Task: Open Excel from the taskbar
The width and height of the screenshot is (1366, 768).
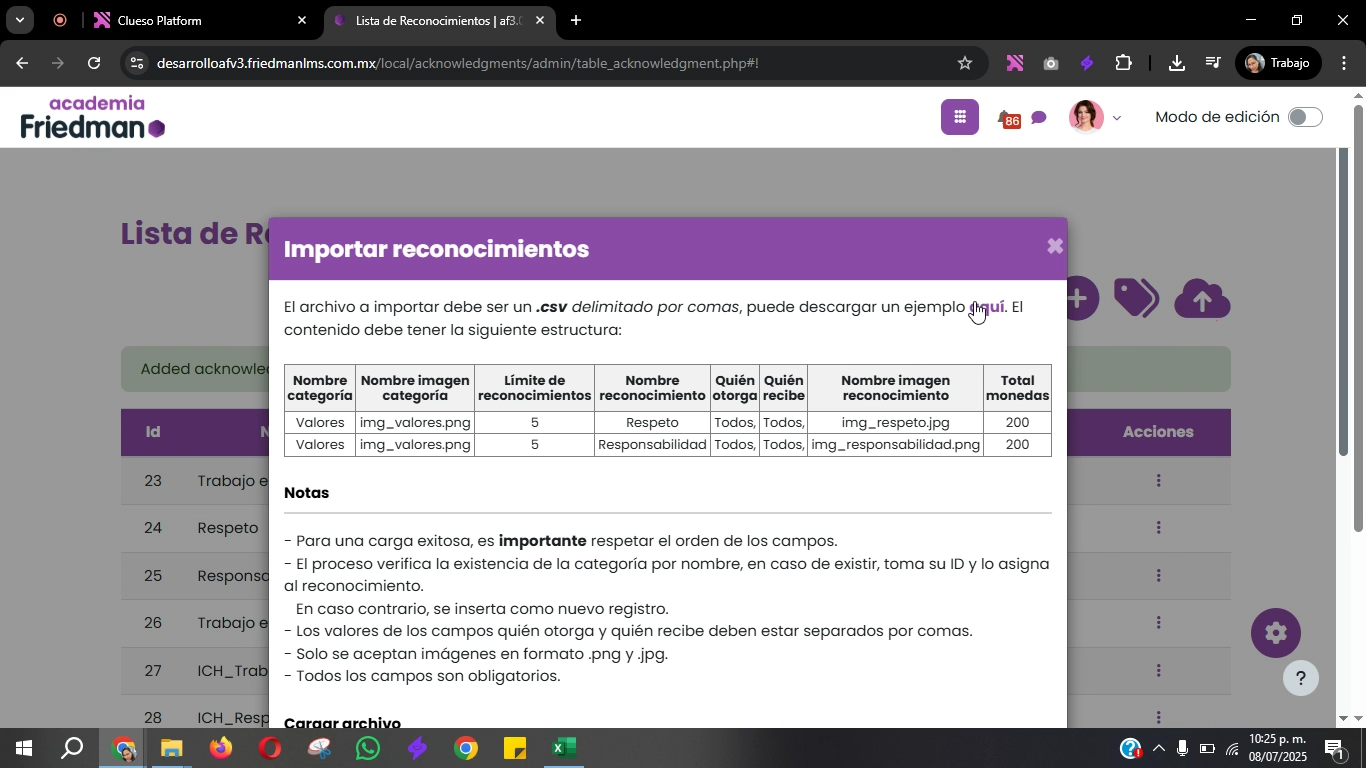Action: [x=564, y=748]
